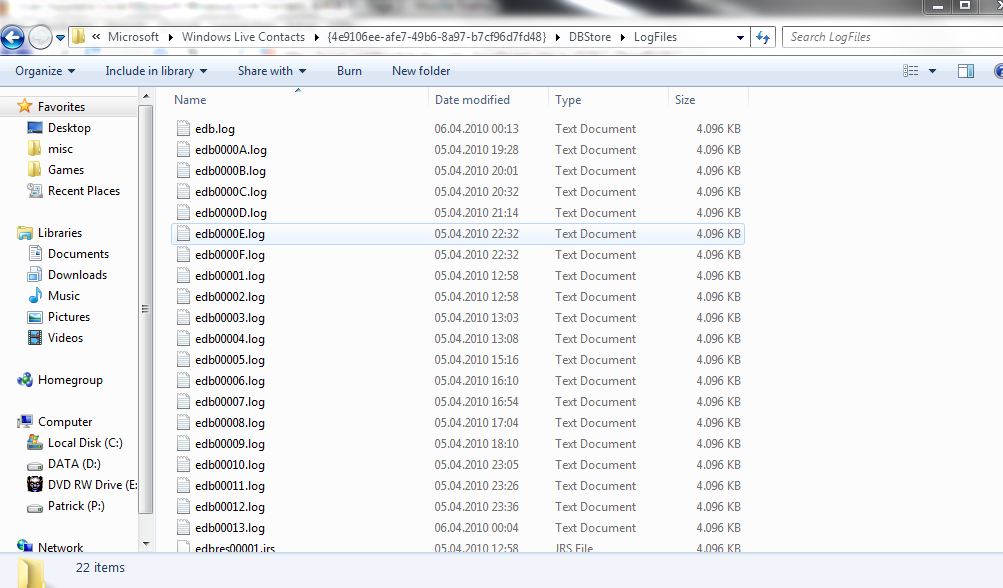Screen dimensions: 1003x588
Task: Refresh the LogFiles folder view
Action: 763,37
